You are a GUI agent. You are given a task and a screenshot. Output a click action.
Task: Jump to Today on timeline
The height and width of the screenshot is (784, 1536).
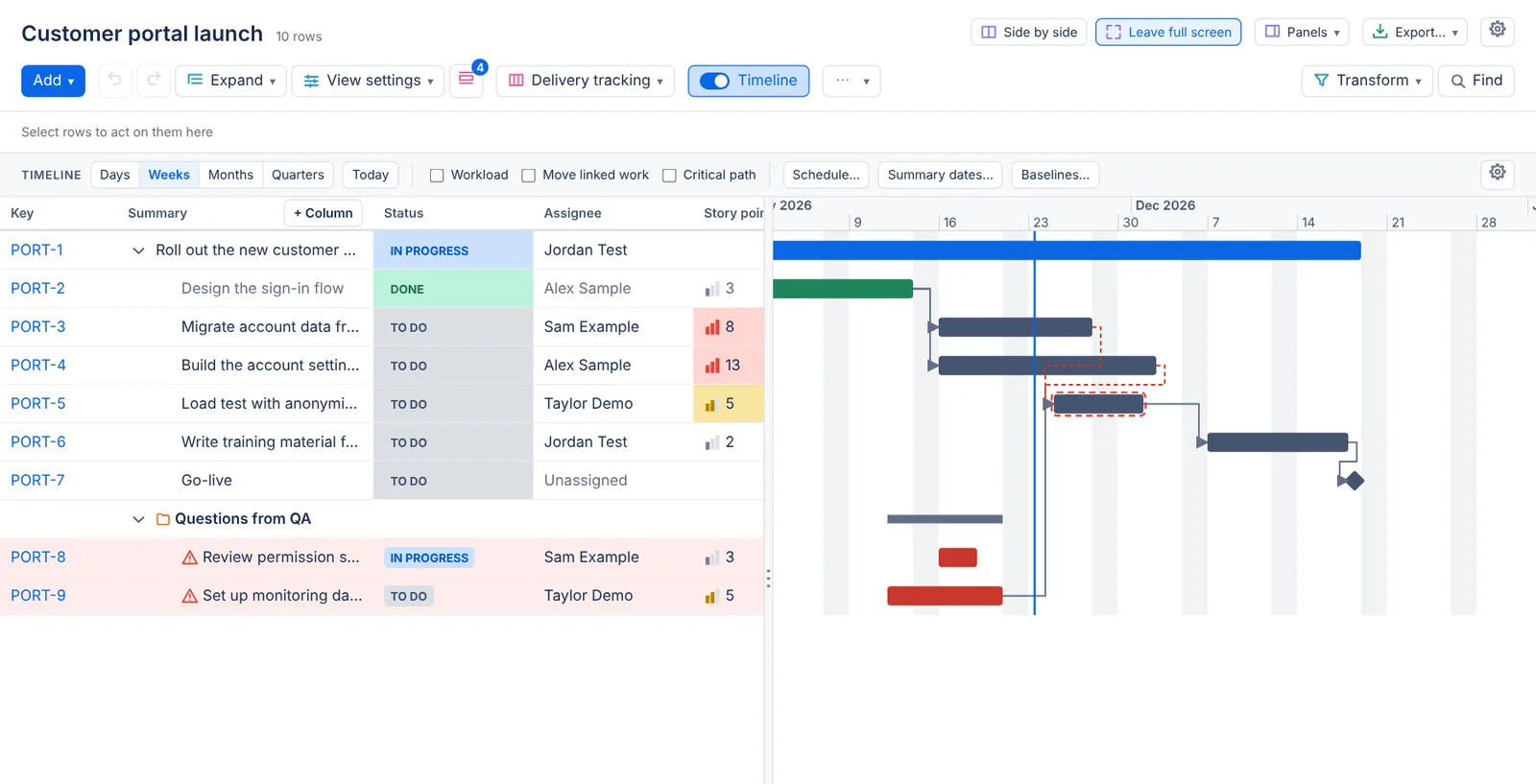pos(371,175)
